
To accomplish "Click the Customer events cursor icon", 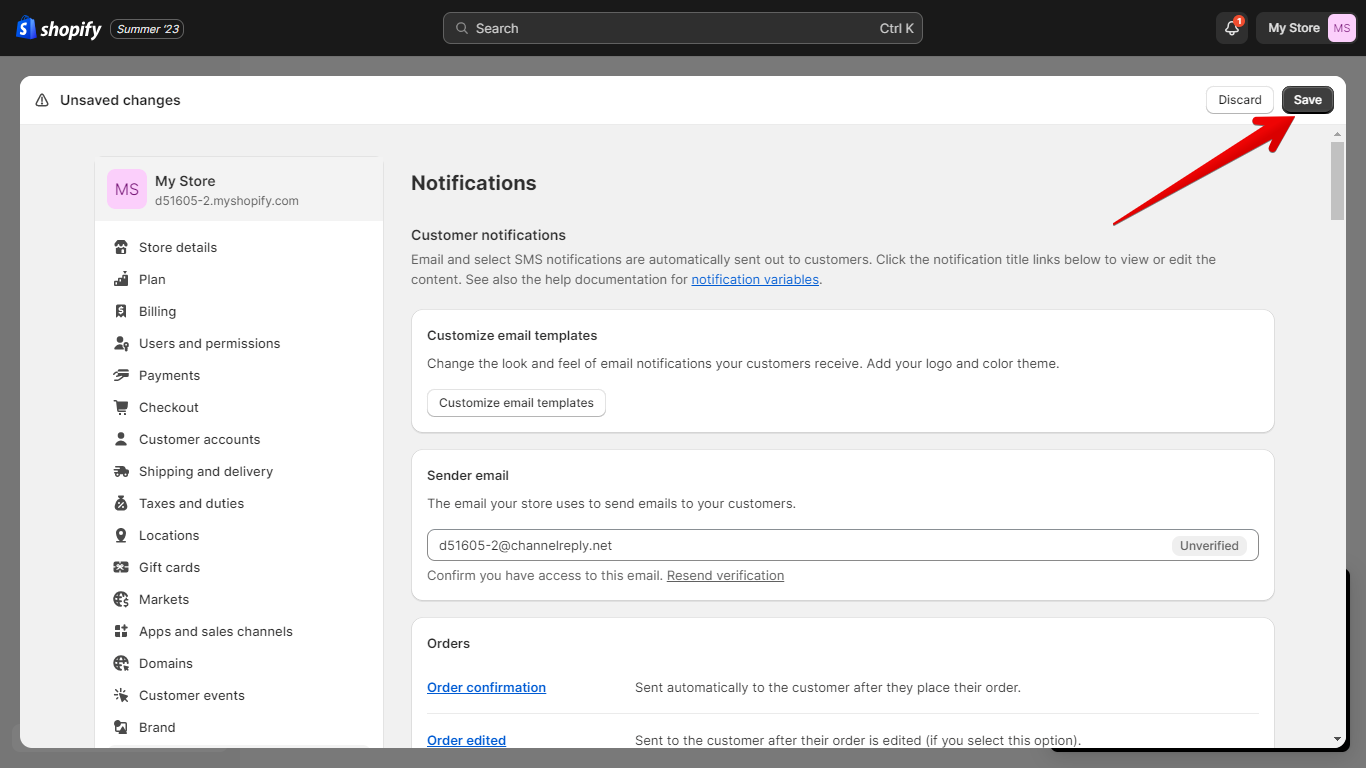I will click(121, 695).
